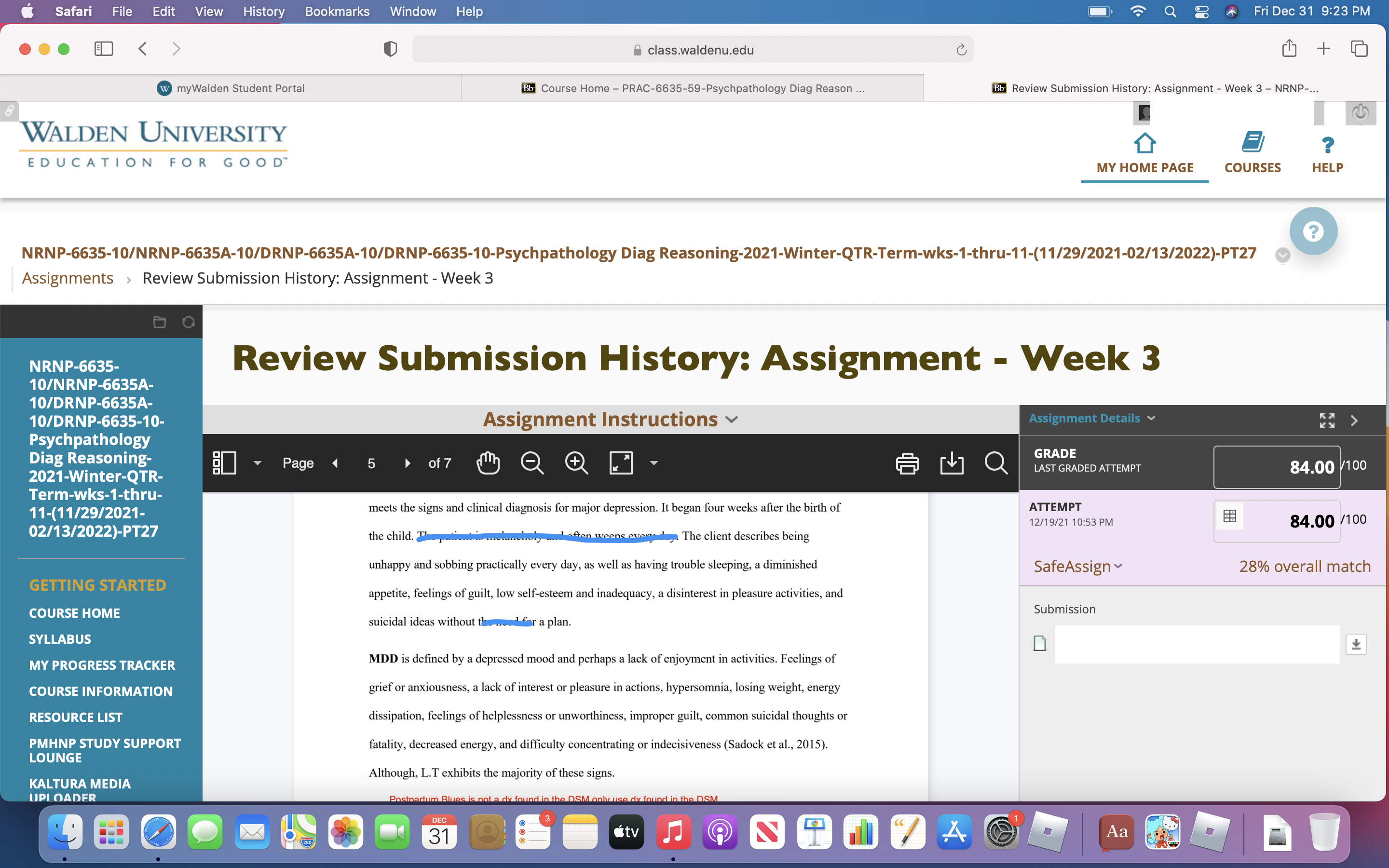This screenshot has height=868, width=1389.
Task: Open Course Information in the sidebar
Action: (100, 691)
